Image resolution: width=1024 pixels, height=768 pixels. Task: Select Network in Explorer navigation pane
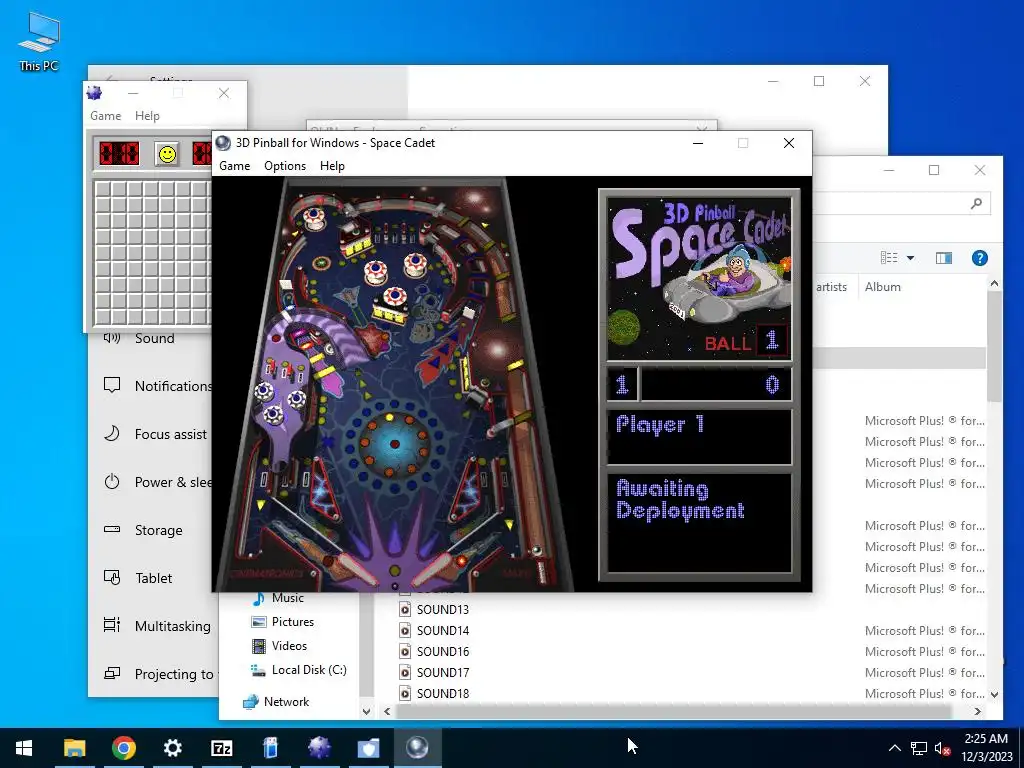[276, 702]
